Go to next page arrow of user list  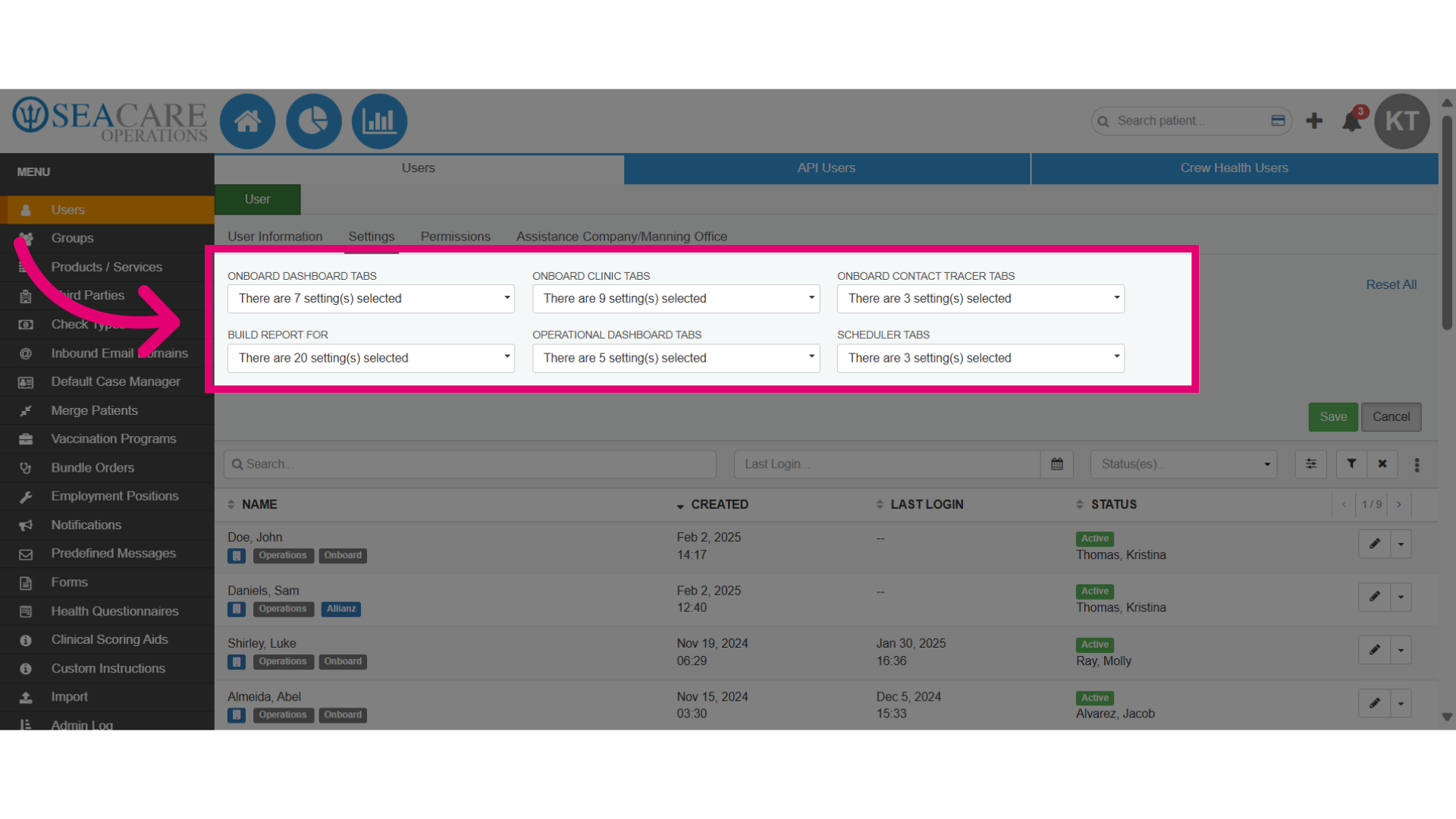pos(1399,504)
